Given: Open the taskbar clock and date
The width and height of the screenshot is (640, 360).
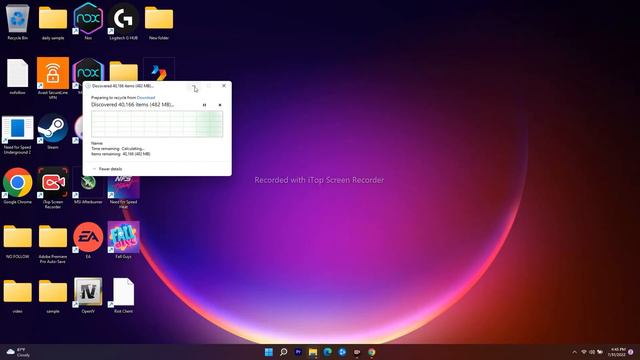Looking at the screenshot, I should click(x=618, y=352).
